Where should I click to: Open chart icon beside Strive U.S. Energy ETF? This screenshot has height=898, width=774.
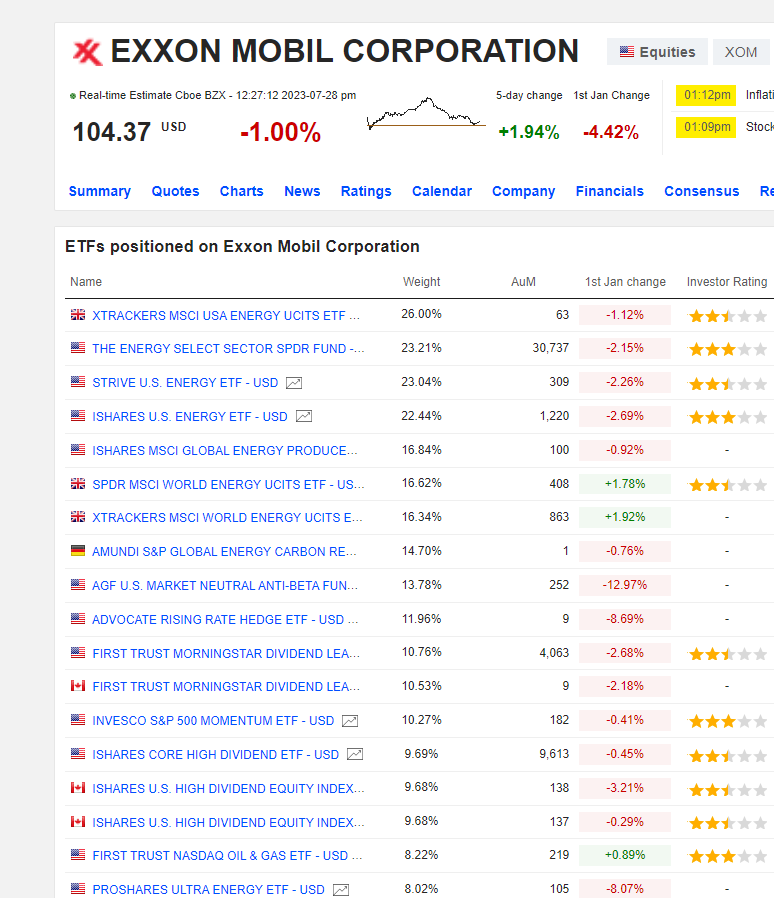point(294,383)
